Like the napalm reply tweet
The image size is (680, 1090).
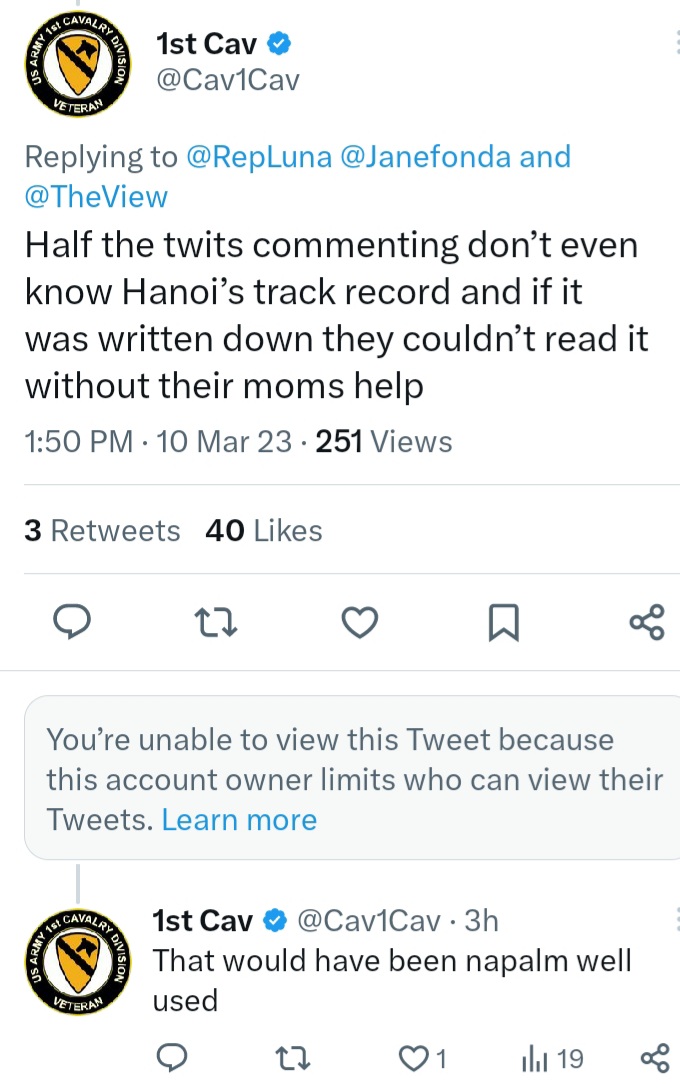(x=422, y=1059)
